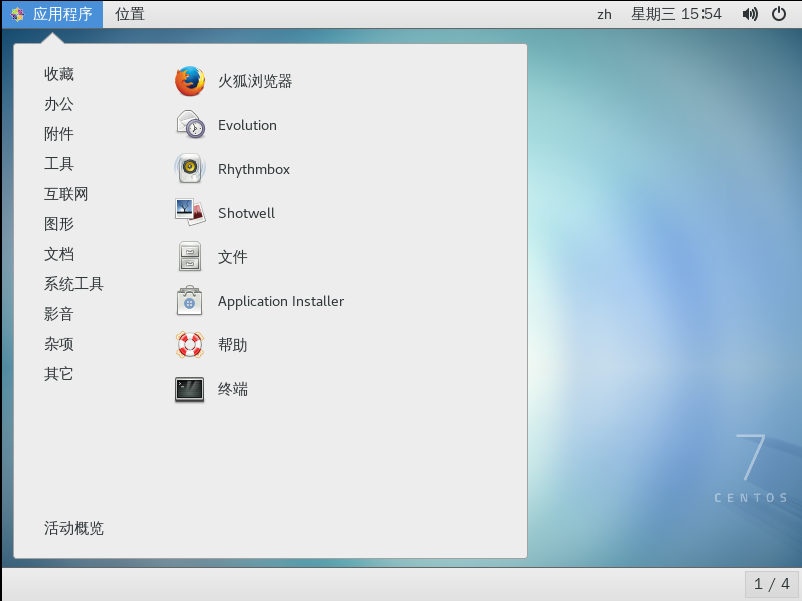Image resolution: width=802 pixels, height=601 pixels.
Task: Launch the Firefox browser icon
Action: coord(190,81)
